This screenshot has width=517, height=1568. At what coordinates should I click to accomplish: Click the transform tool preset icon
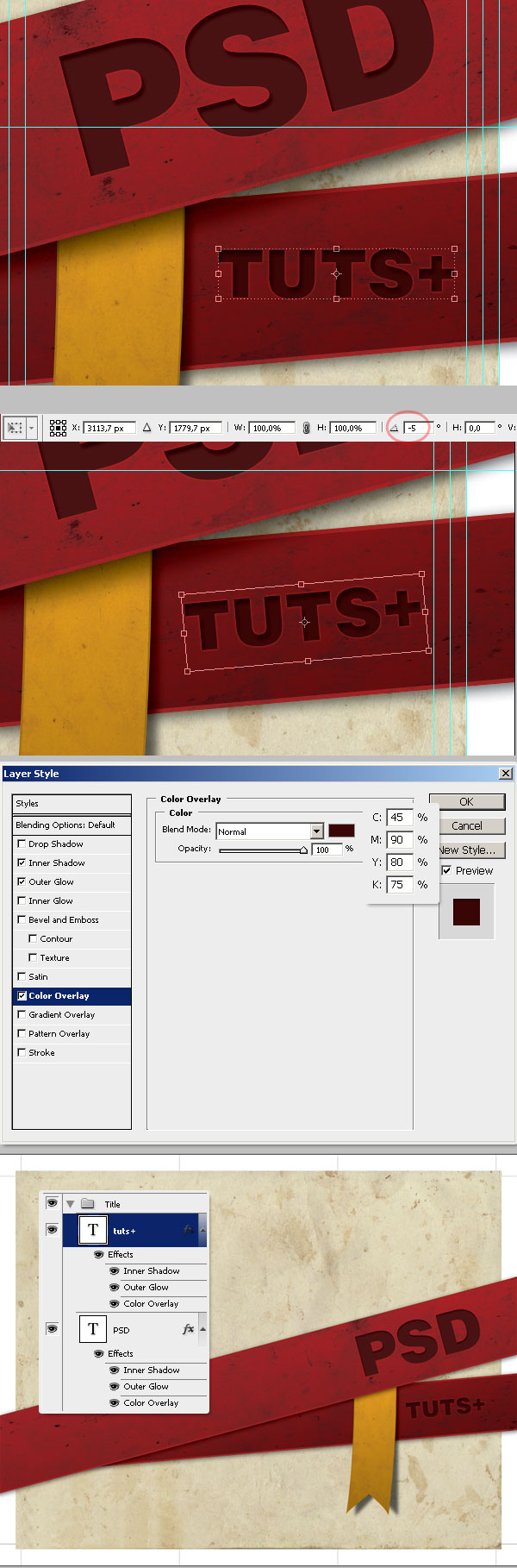pyautogui.click(x=15, y=428)
